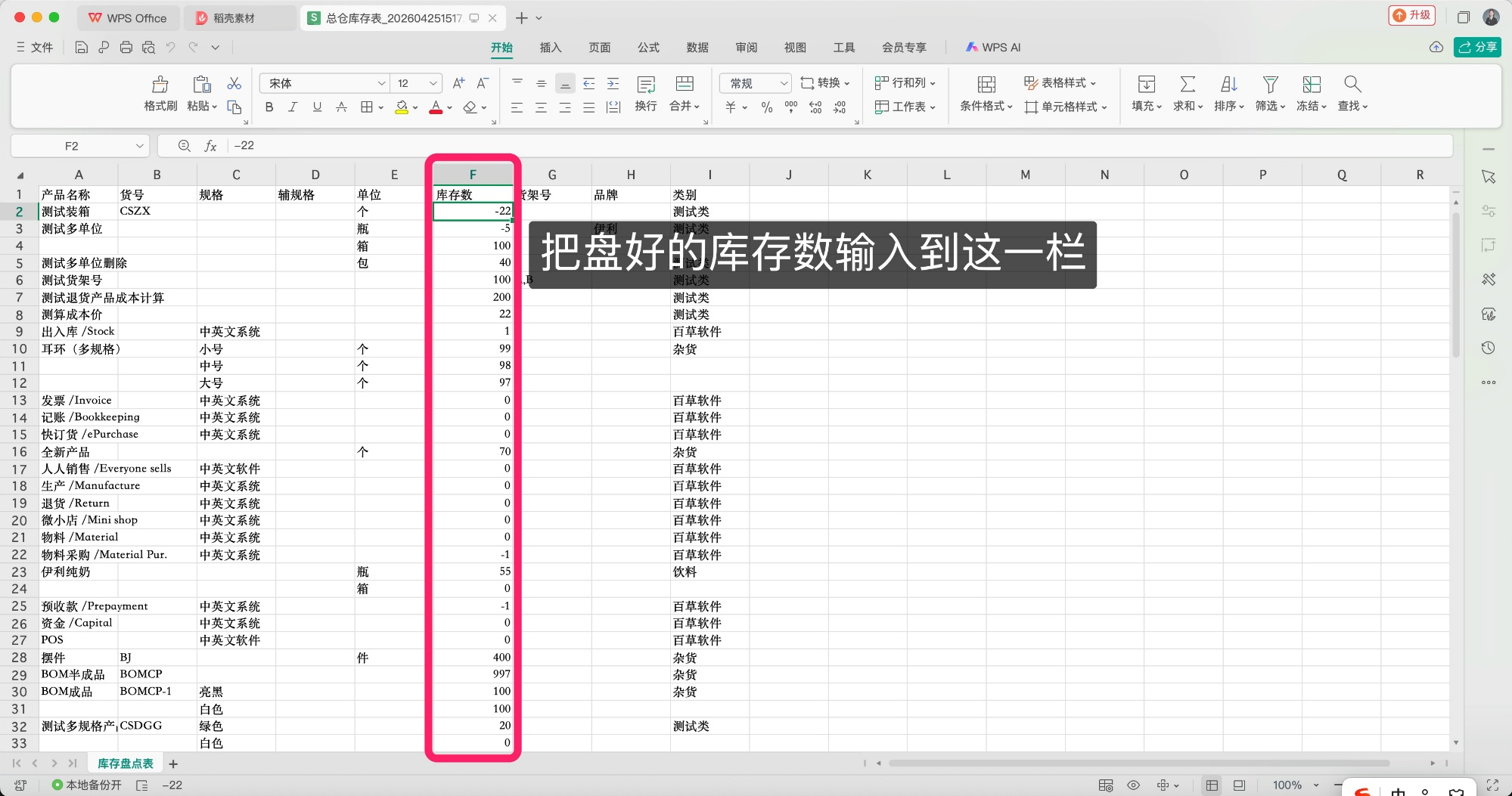Click the red font color swatch
This screenshot has width=1512, height=796.
pyautogui.click(x=436, y=107)
